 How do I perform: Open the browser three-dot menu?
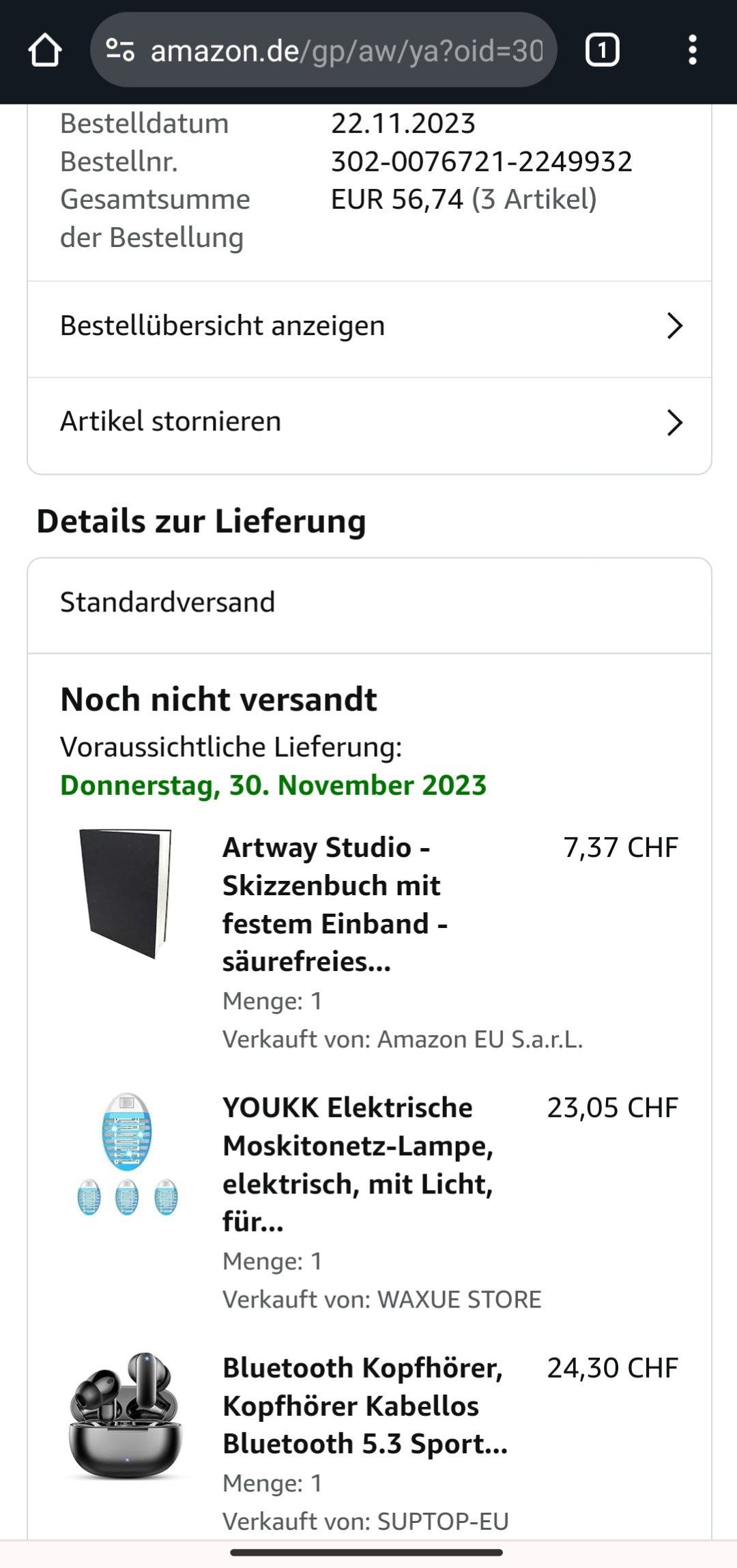tap(693, 50)
